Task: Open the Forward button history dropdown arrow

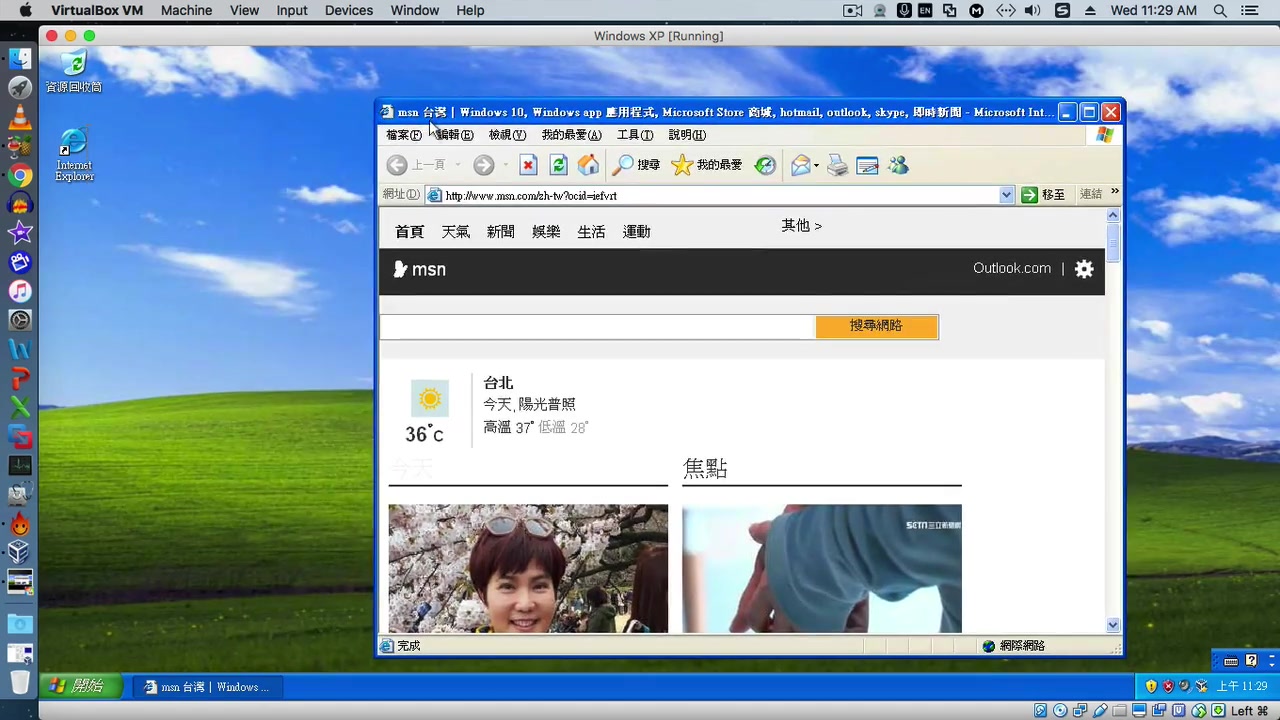Action: click(505, 165)
